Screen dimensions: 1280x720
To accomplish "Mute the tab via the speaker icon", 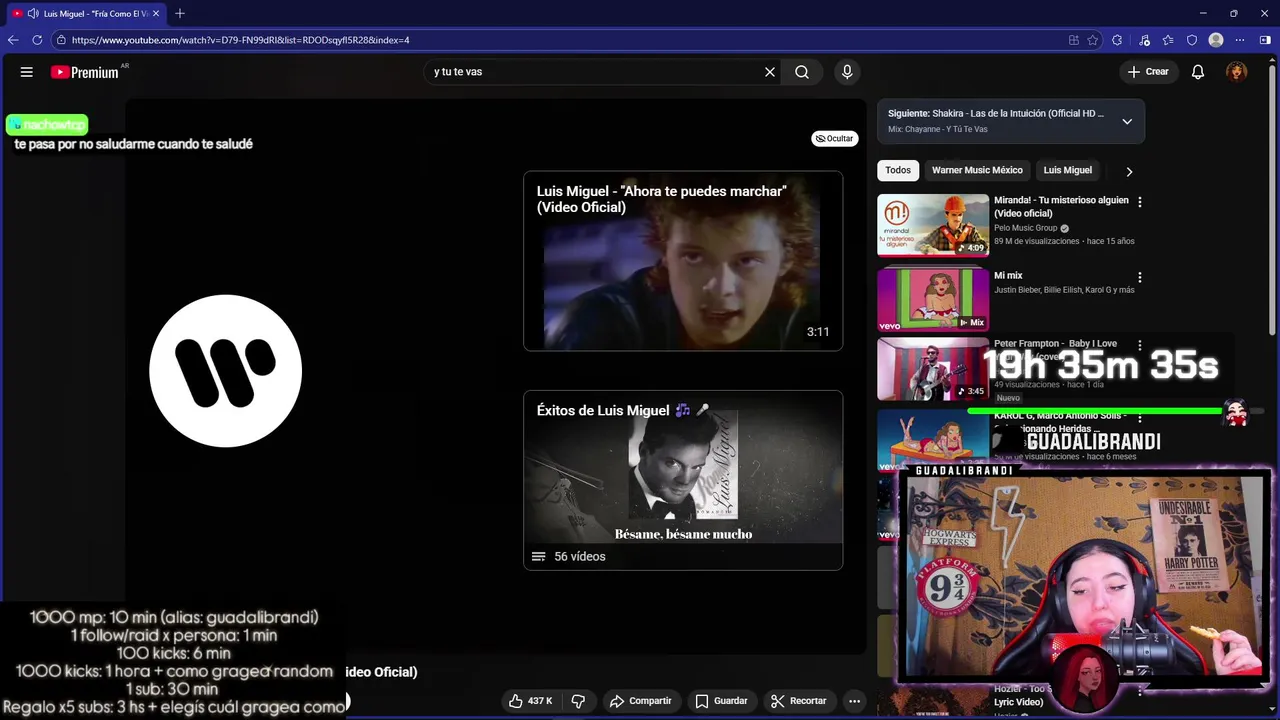I will point(33,13).
